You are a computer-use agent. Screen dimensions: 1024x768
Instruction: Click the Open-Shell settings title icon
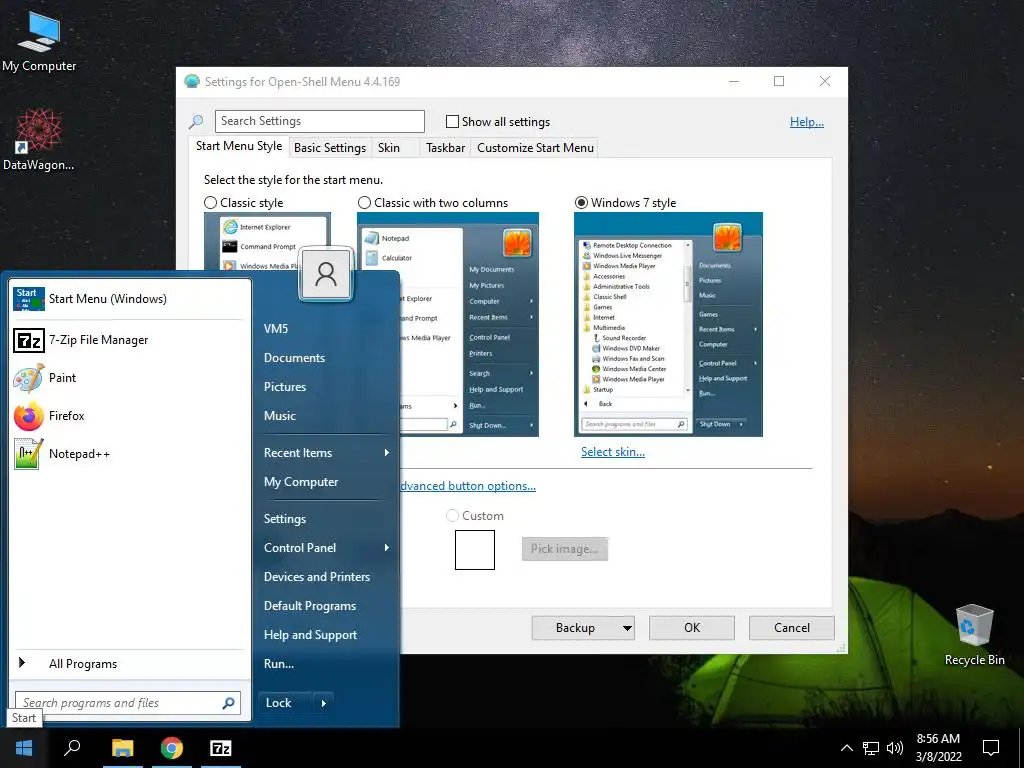191,82
